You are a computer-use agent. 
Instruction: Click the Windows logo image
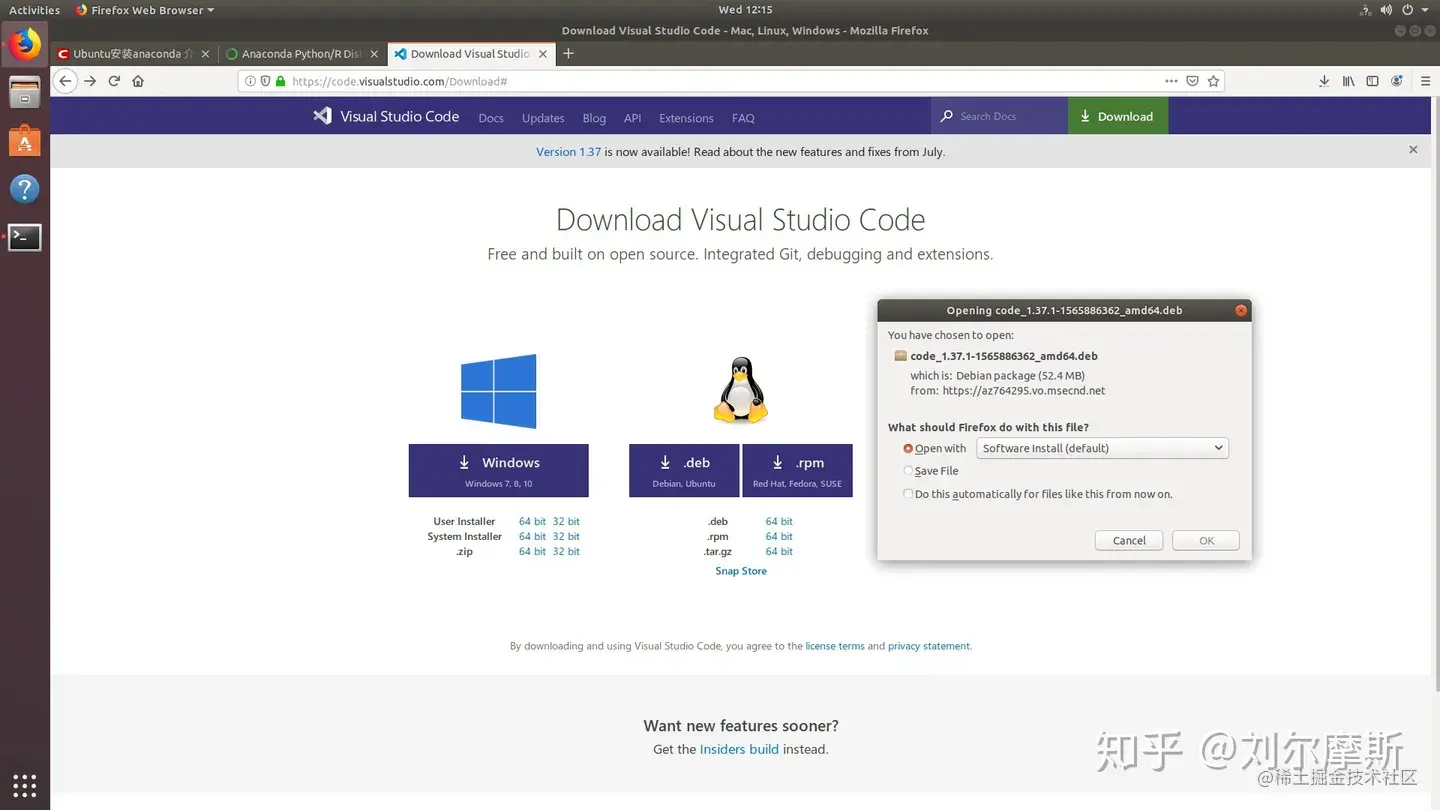(498, 391)
